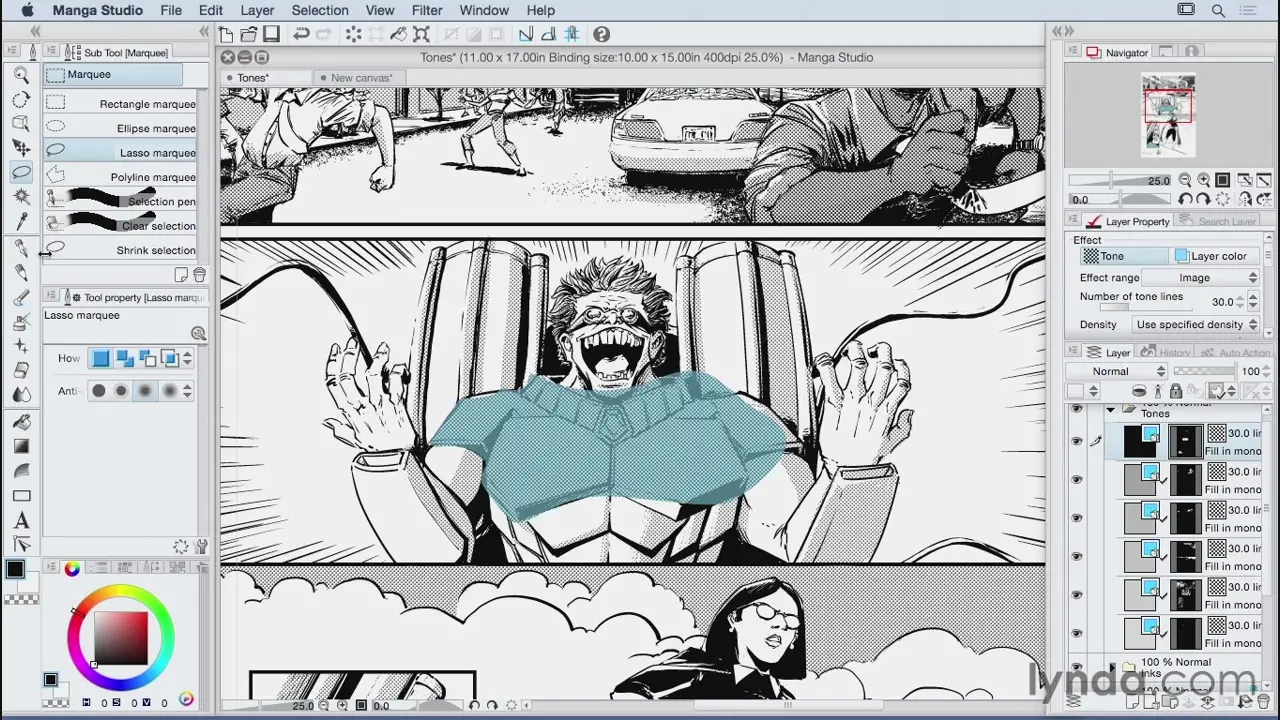Screen dimensions: 1280x720
Task: Open the layer opacity stepper arrows
Action: pyautogui.click(x=1266, y=371)
